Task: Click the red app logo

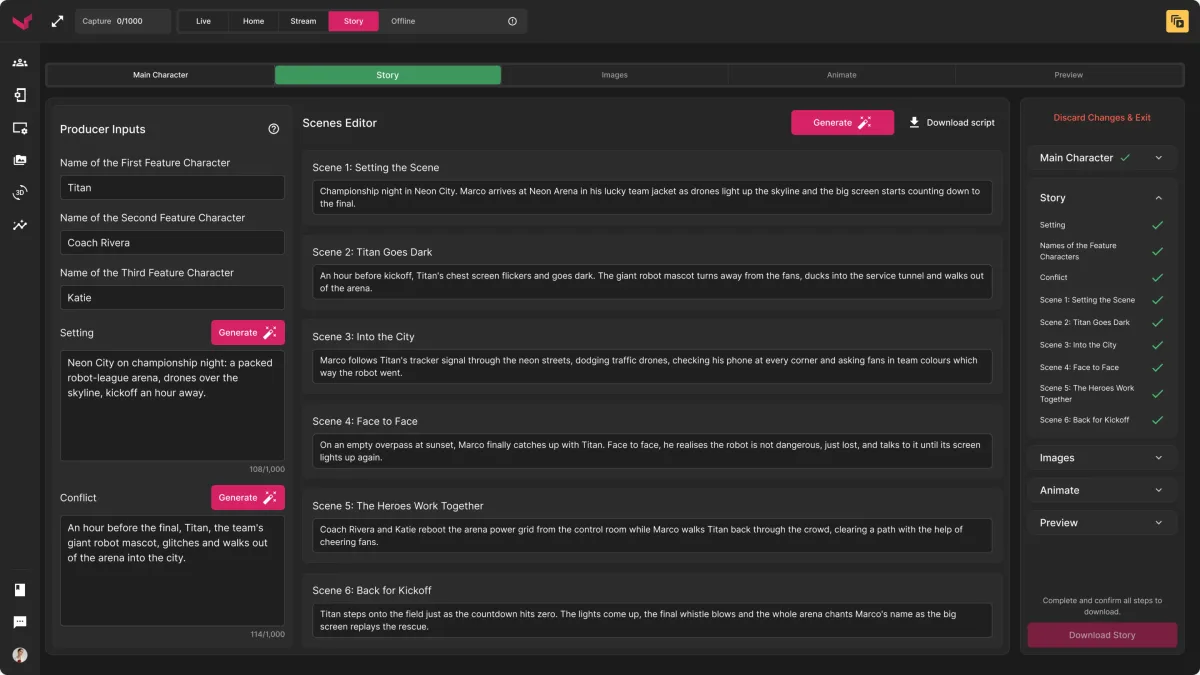Action: [x=21, y=21]
